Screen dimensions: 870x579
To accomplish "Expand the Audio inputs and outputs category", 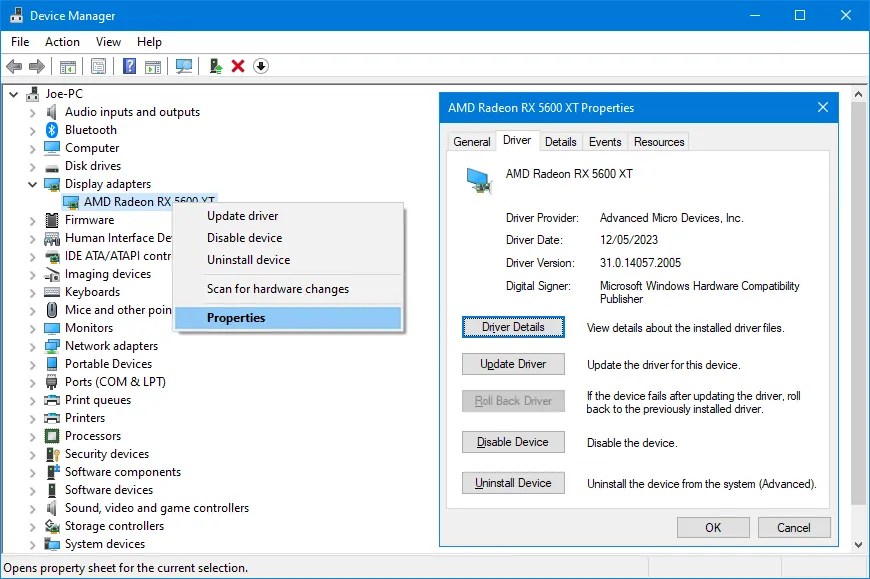I will click(x=32, y=113).
